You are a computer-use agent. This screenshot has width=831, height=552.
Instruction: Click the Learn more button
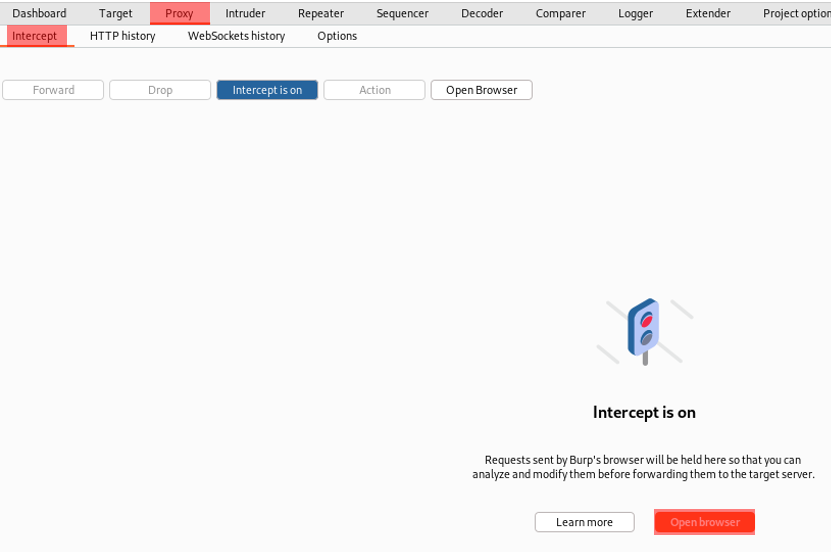[x=585, y=522]
